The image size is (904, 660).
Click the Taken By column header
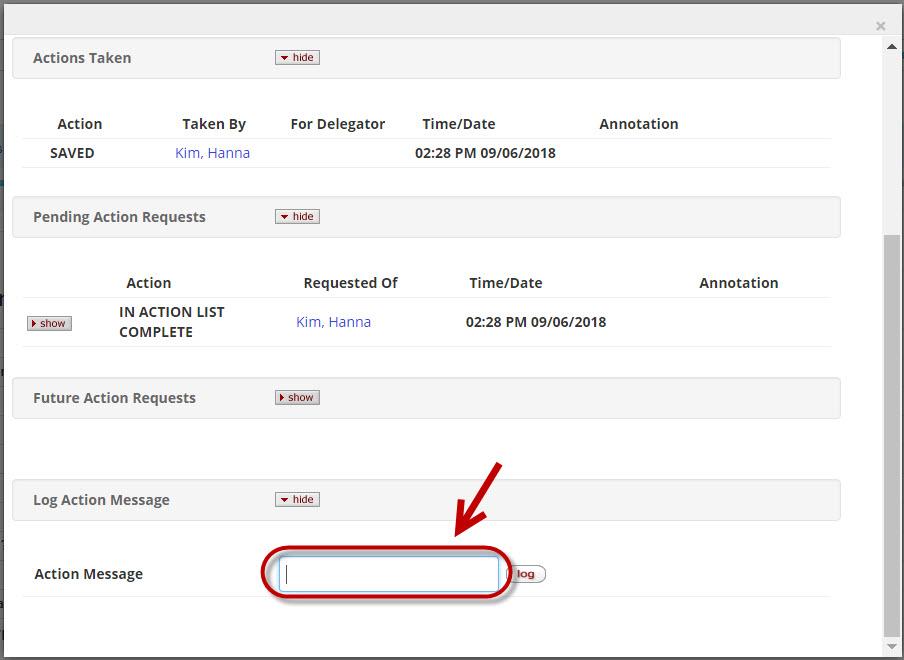point(214,124)
